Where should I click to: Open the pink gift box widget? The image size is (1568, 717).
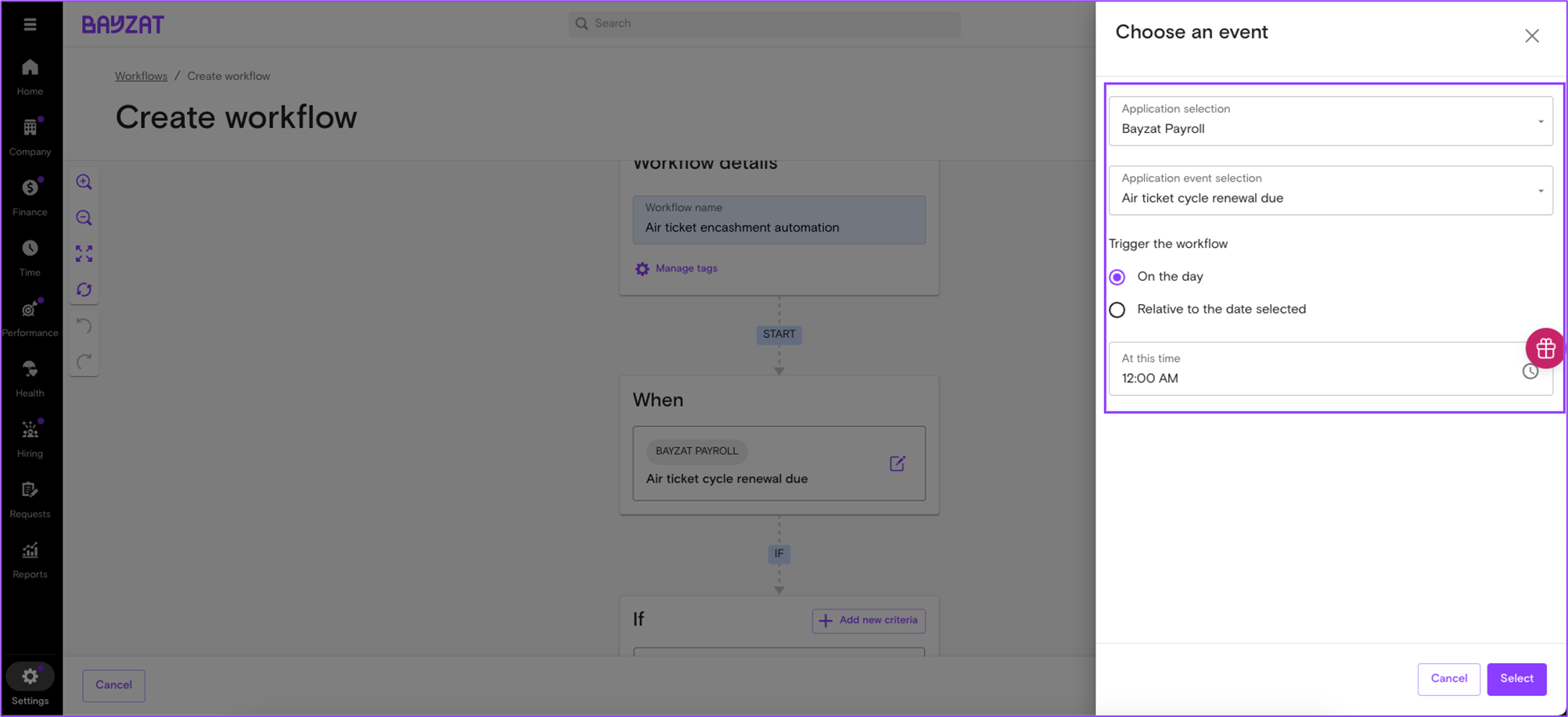coord(1545,348)
